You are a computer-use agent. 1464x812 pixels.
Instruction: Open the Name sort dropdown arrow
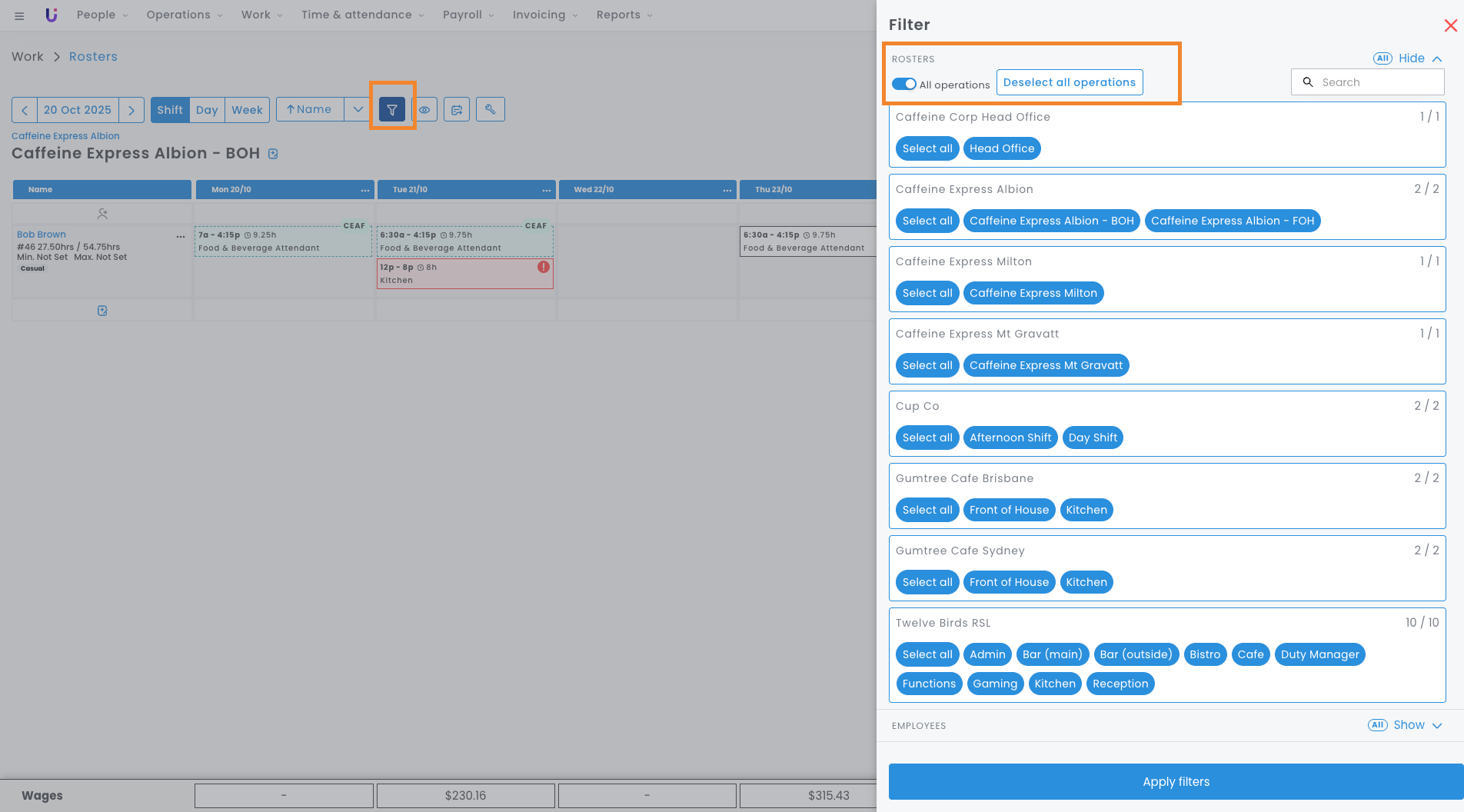[x=358, y=109]
